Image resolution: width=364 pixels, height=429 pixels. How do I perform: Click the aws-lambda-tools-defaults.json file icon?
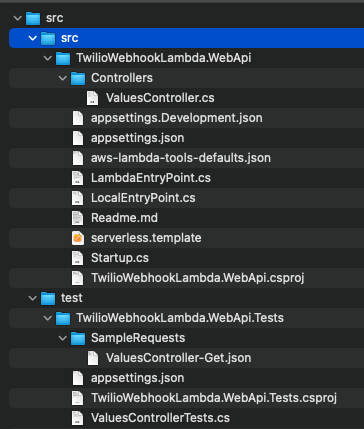78,158
